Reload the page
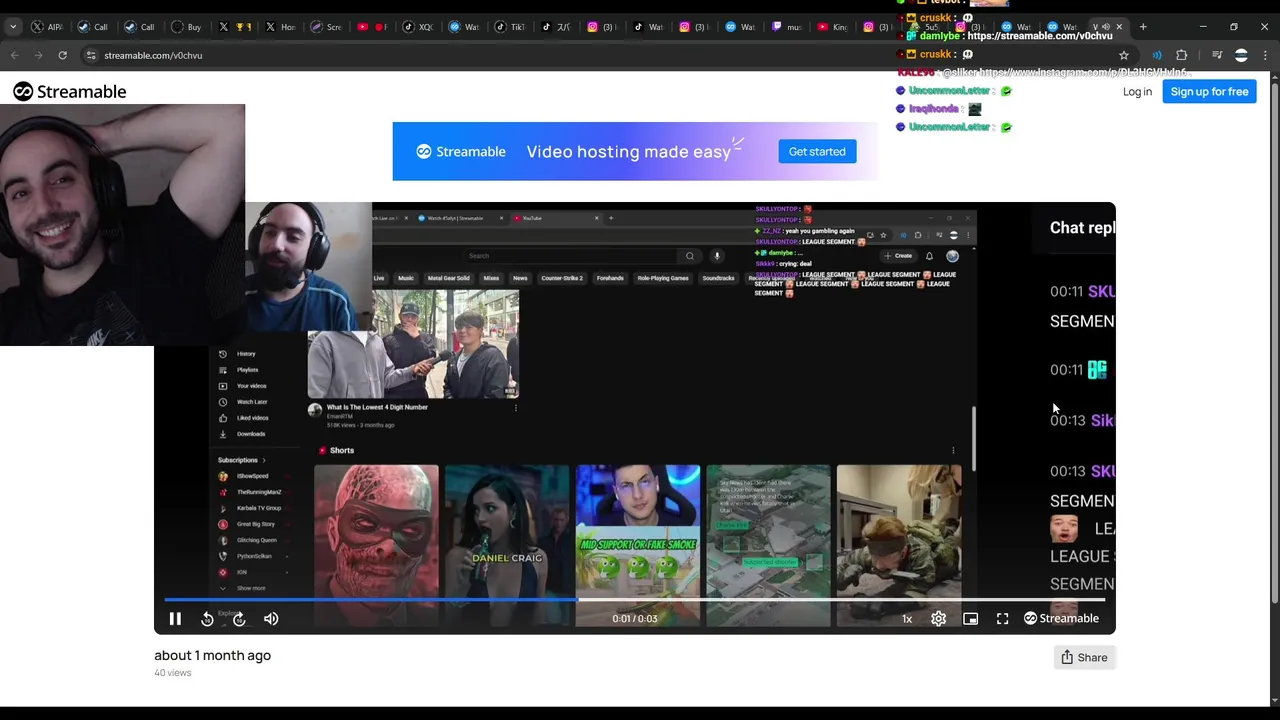This screenshot has height=720, width=1280. coord(62,55)
